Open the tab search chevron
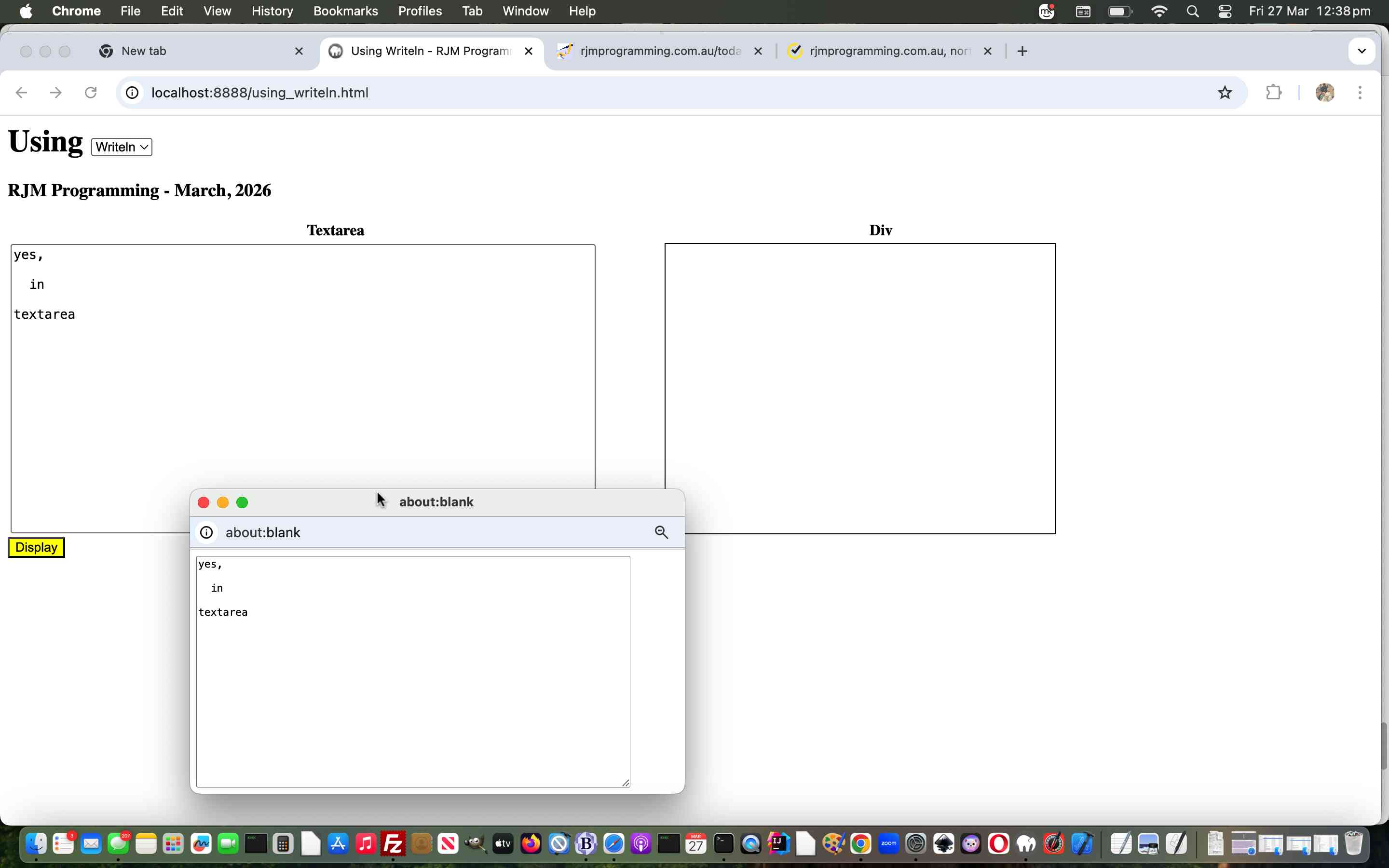Image resolution: width=1389 pixels, height=868 pixels. (x=1361, y=51)
